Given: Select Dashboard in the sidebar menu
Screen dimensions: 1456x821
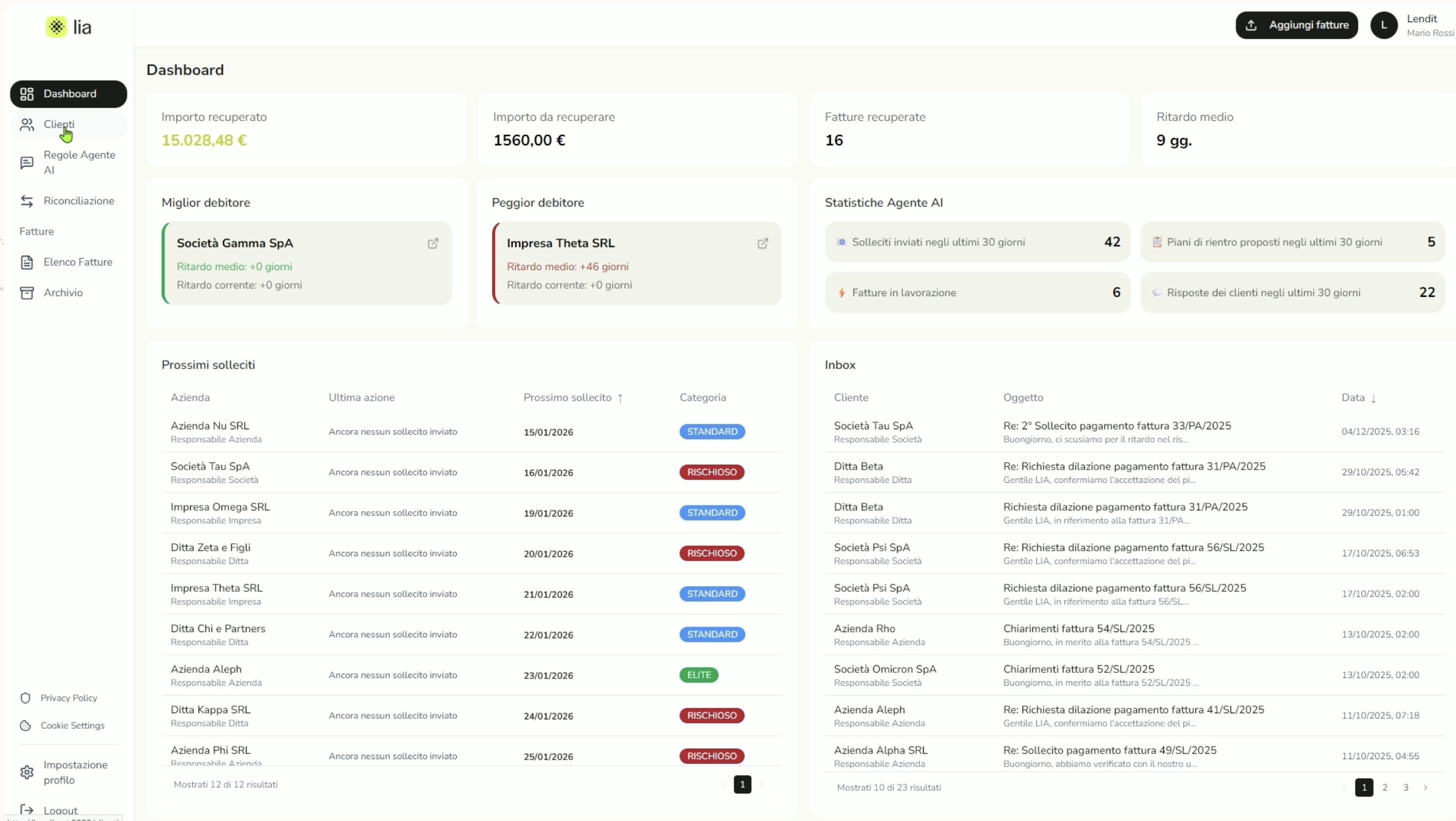Looking at the screenshot, I should (x=68, y=94).
